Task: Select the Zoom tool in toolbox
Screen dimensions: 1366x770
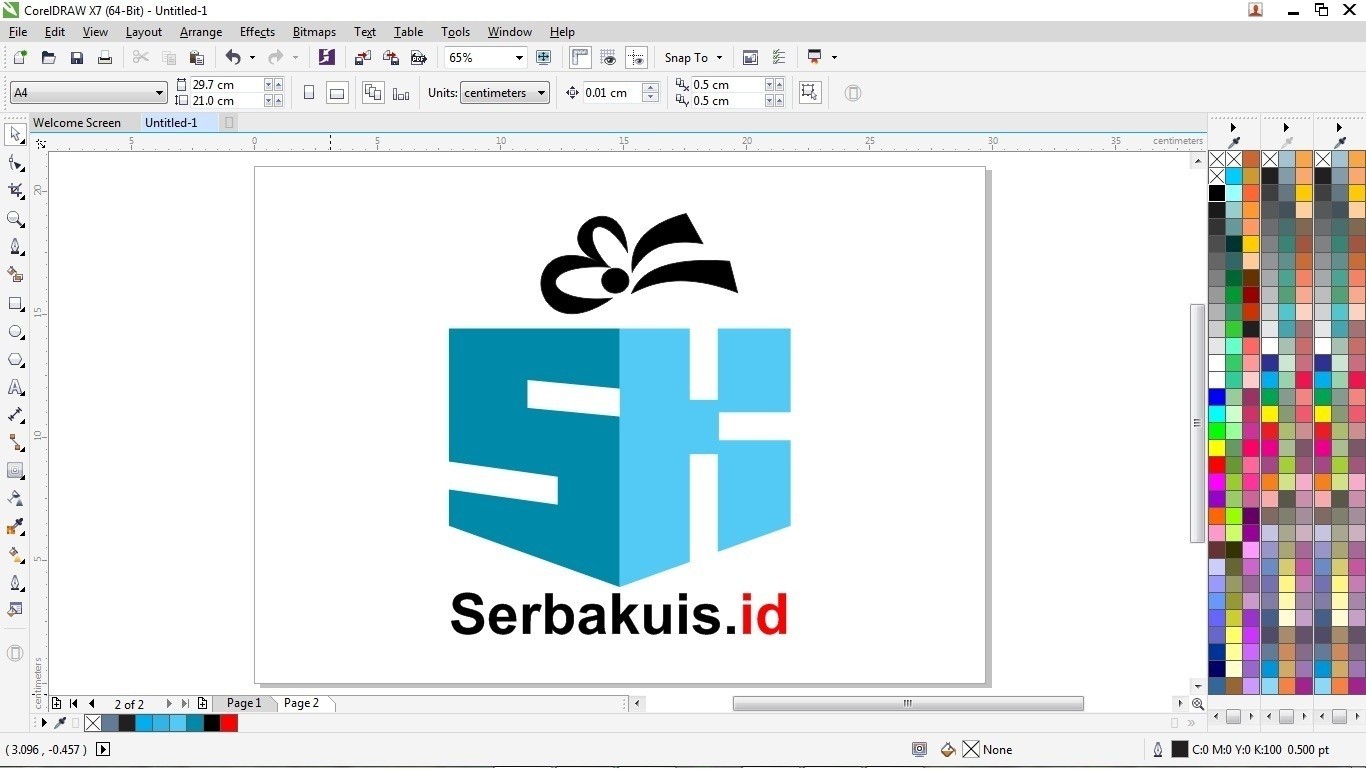Action: 15,219
